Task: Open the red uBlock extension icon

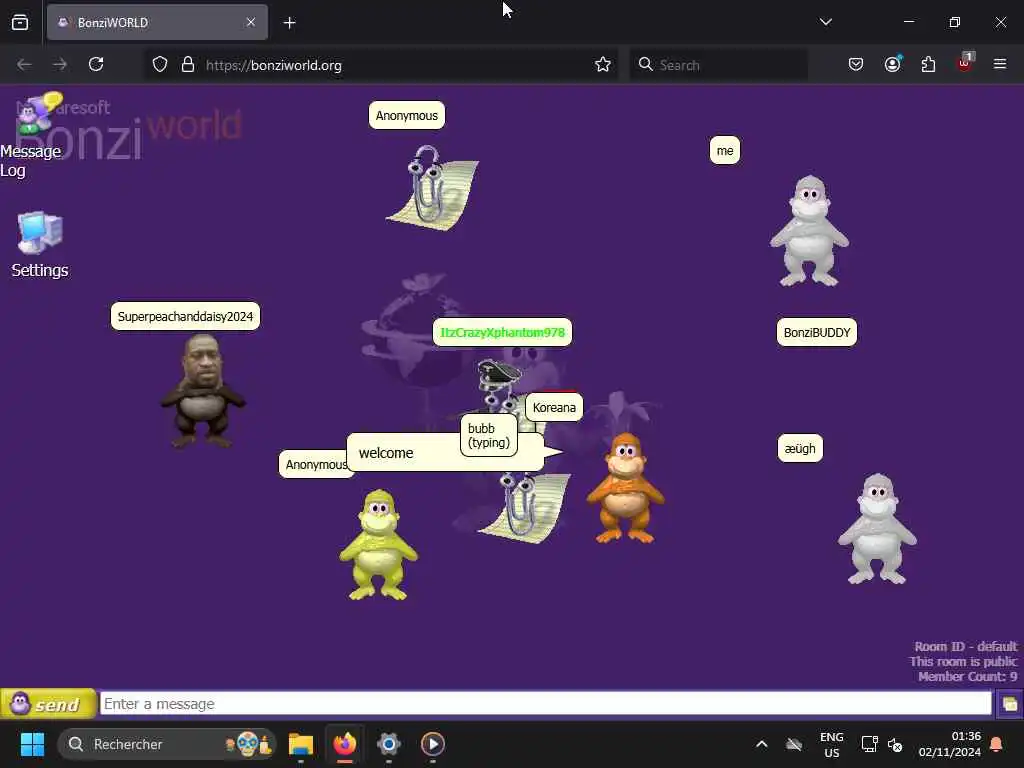Action: tap(965, 63)
